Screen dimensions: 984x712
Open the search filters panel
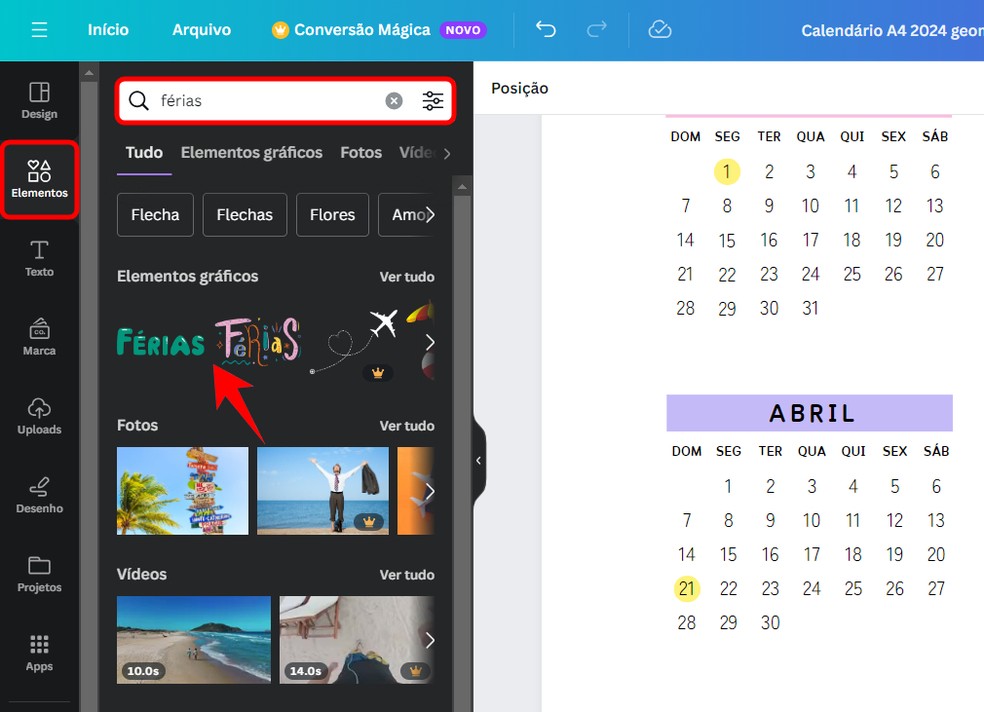pos(433,100)
